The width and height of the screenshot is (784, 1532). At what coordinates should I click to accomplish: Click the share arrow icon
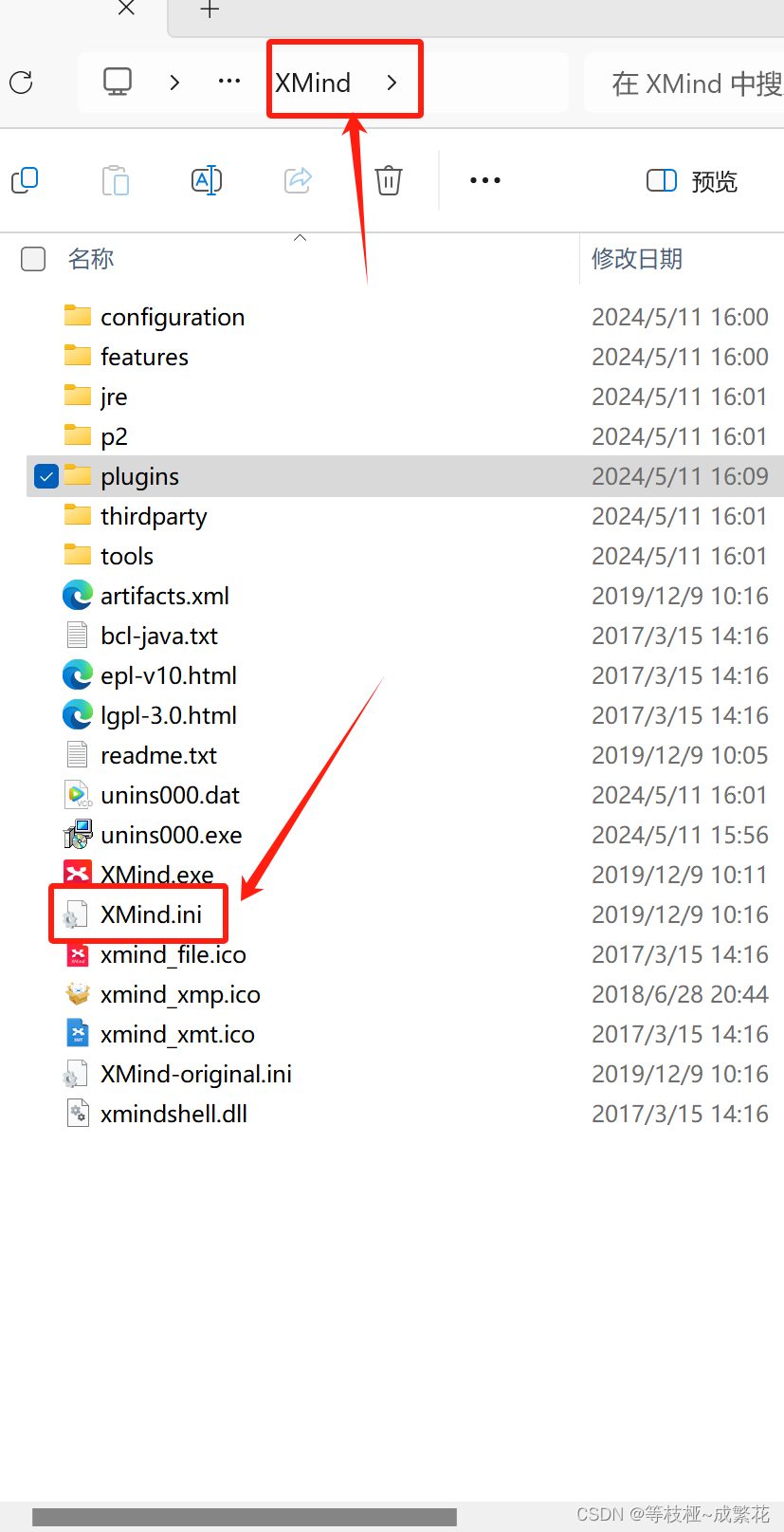(299, 179)
